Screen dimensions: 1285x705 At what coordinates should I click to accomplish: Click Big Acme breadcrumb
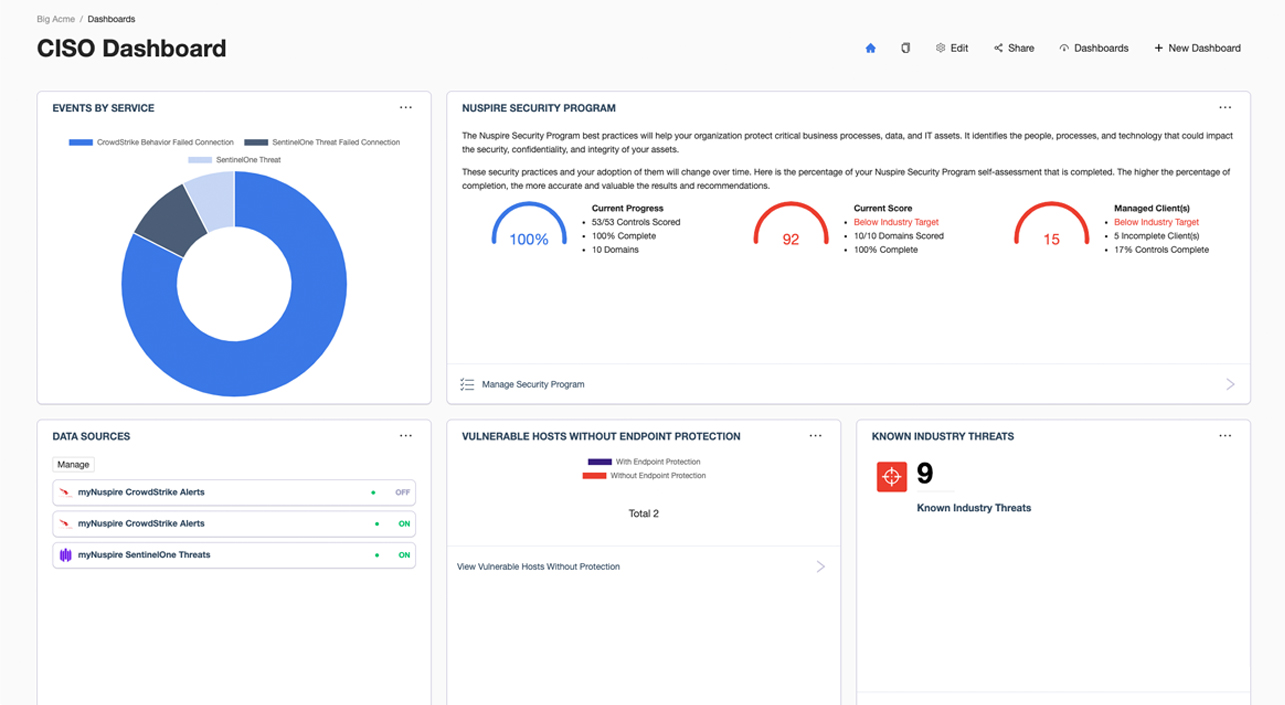55,19
